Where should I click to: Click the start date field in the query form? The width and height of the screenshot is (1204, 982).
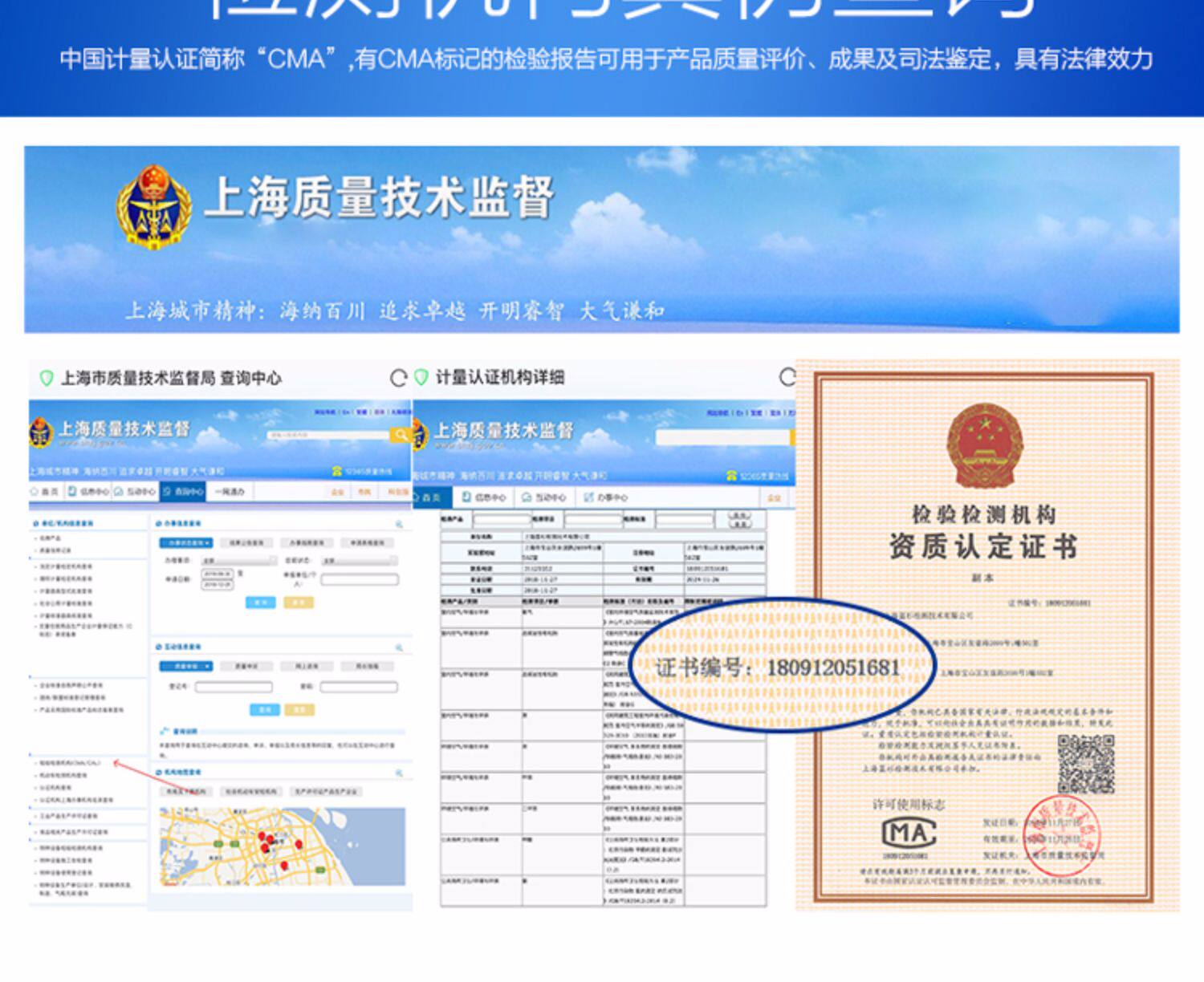click(x=218, y=574)
